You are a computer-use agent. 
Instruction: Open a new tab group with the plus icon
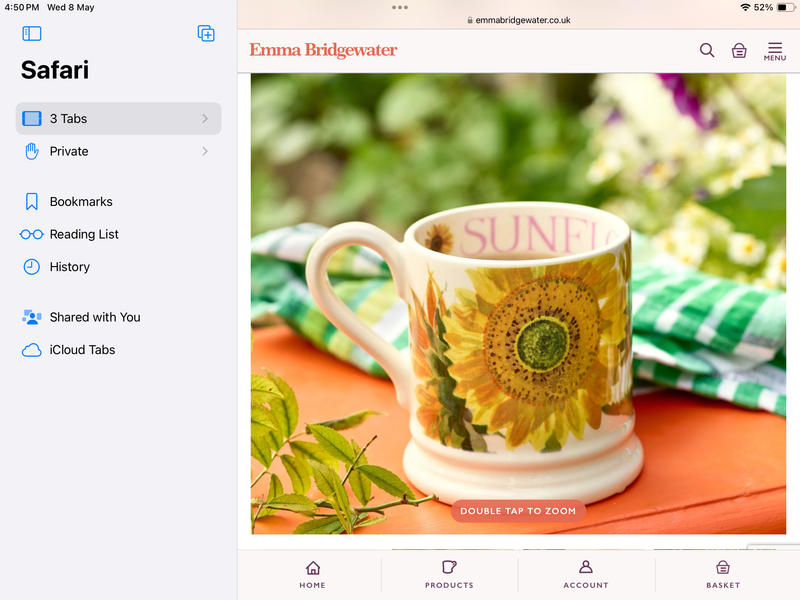tap(206, 34)
